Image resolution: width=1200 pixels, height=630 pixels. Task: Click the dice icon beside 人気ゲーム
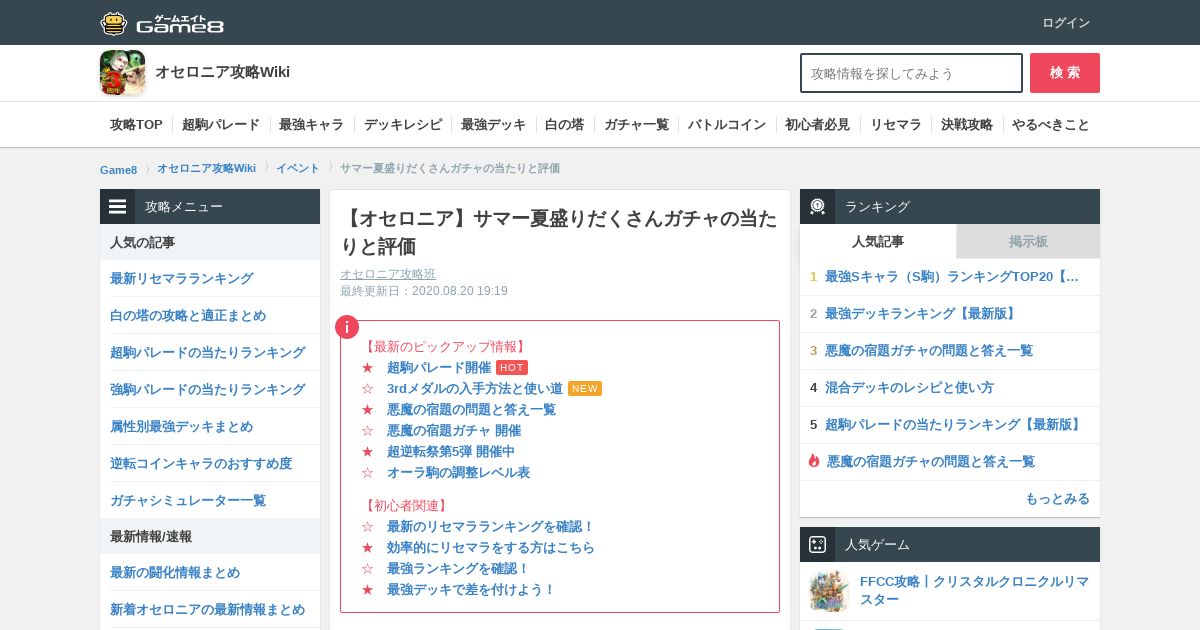point(818,544)
